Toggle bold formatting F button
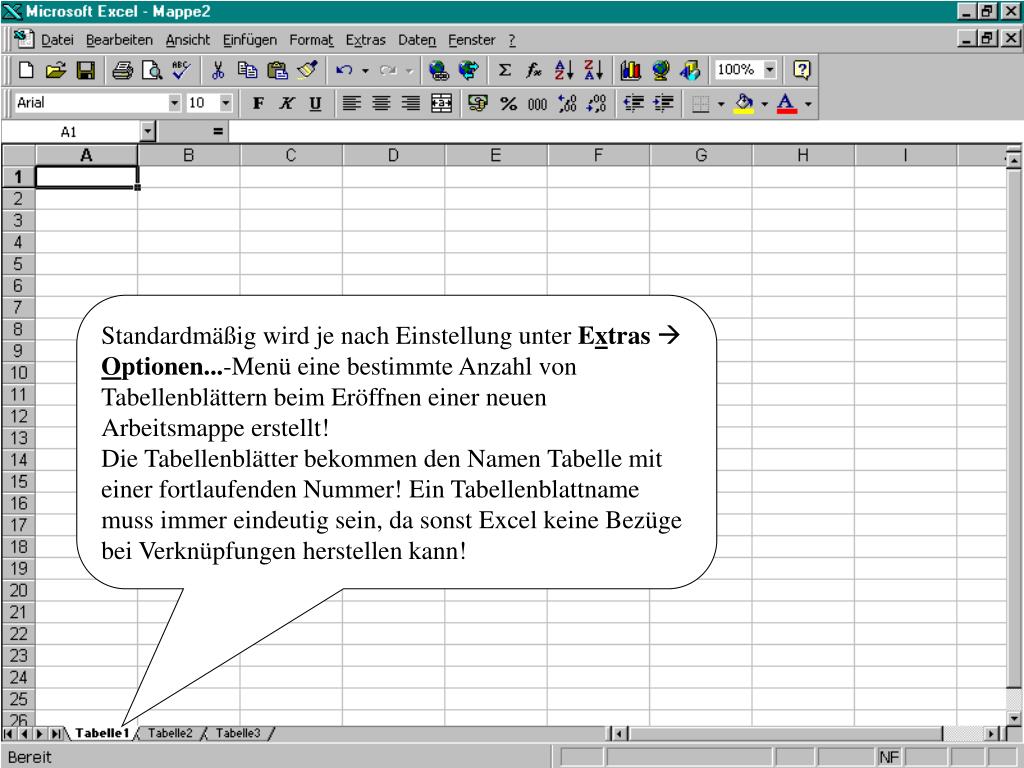 point(259,103)
